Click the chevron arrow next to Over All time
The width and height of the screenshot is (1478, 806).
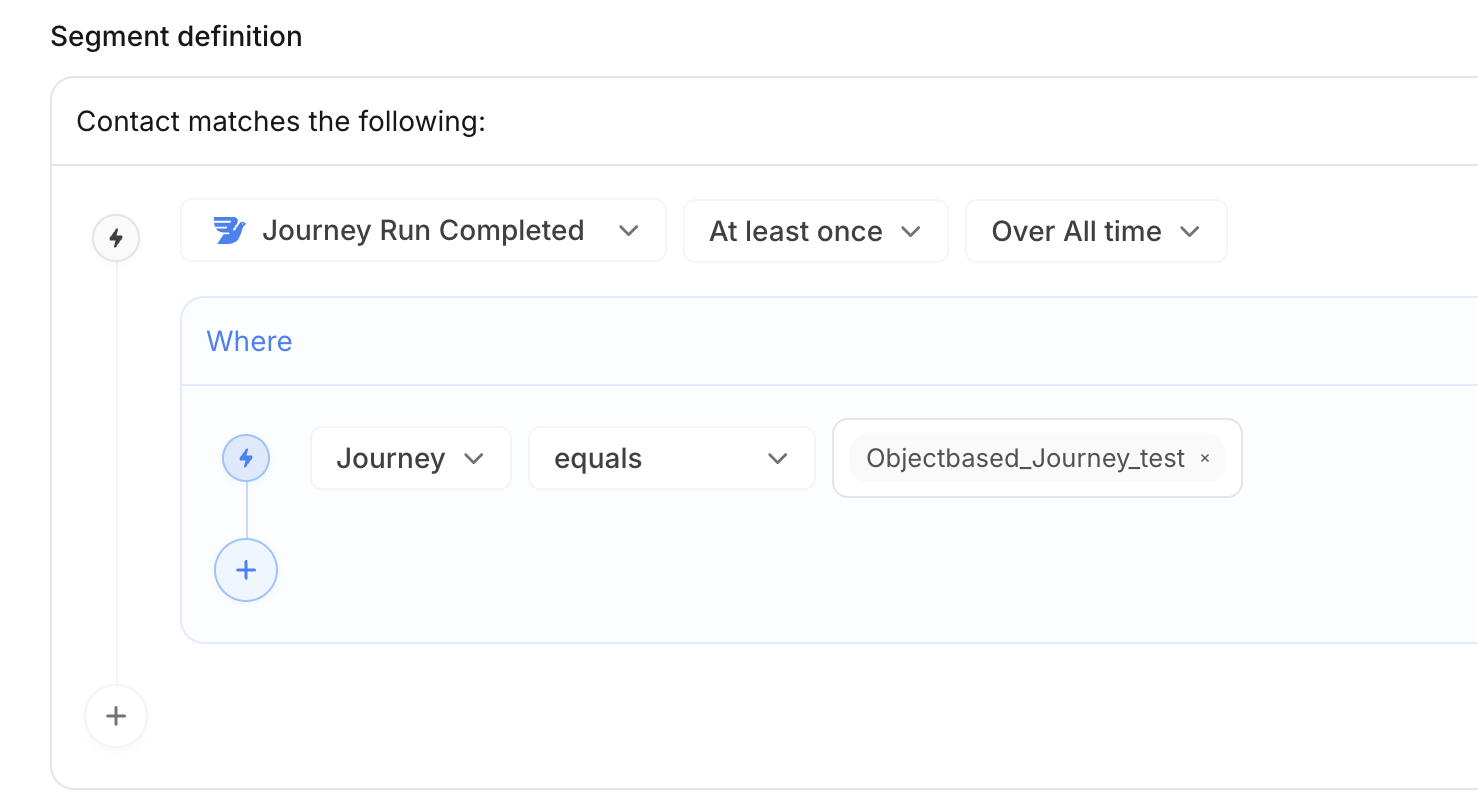[x=1189, y=231]
